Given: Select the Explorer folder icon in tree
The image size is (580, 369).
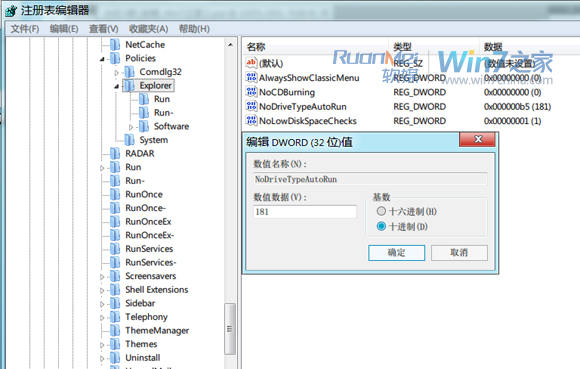Looking at the screenshot, I should pyautogui.click(x=129, y=85).
